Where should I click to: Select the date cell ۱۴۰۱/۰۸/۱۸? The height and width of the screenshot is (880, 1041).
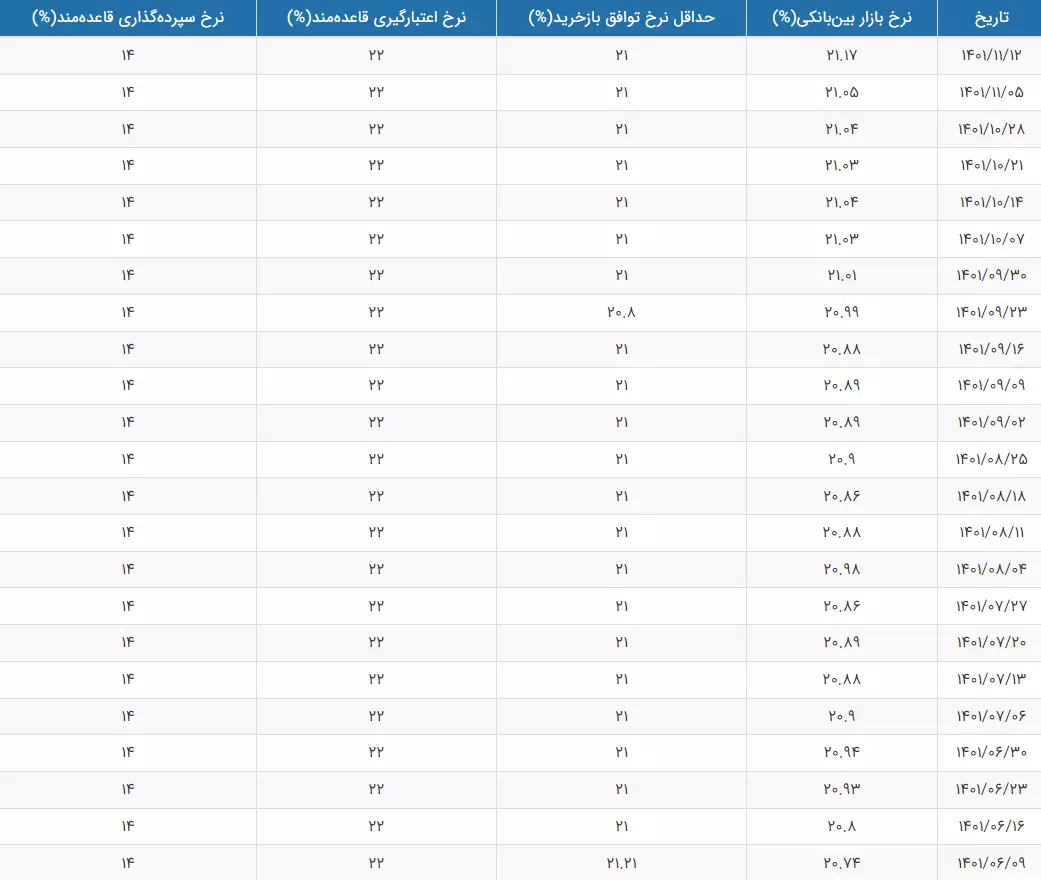991,496
